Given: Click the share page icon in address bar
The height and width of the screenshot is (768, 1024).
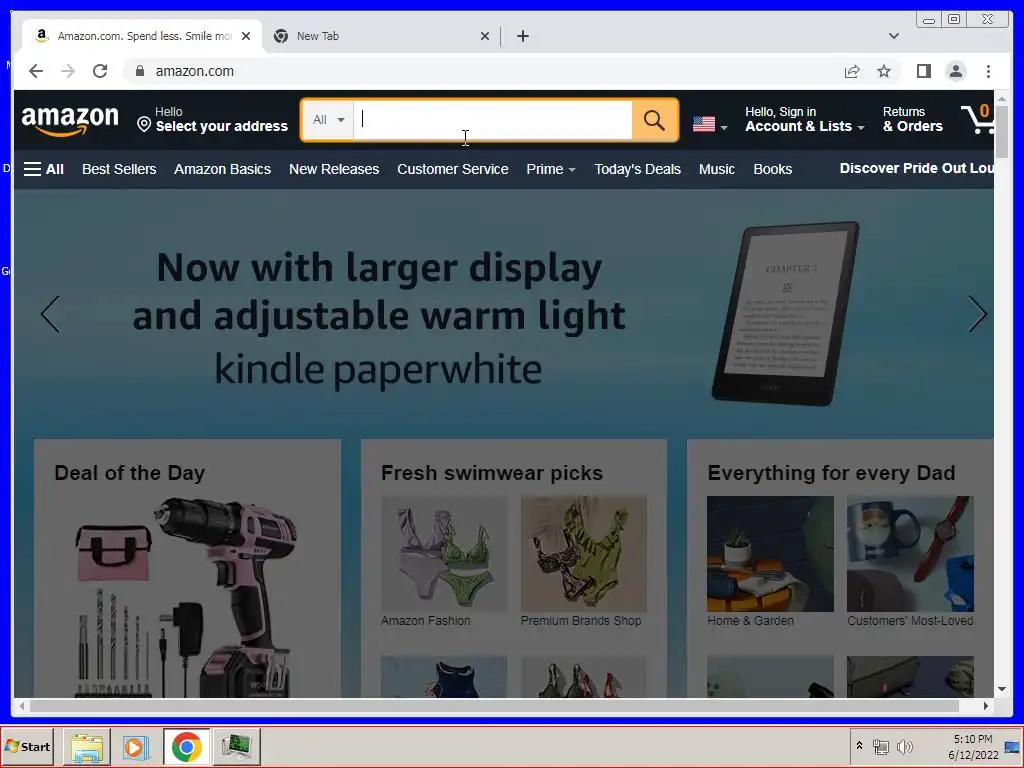Looking at the screenshot, I should (x=852, y=71).
